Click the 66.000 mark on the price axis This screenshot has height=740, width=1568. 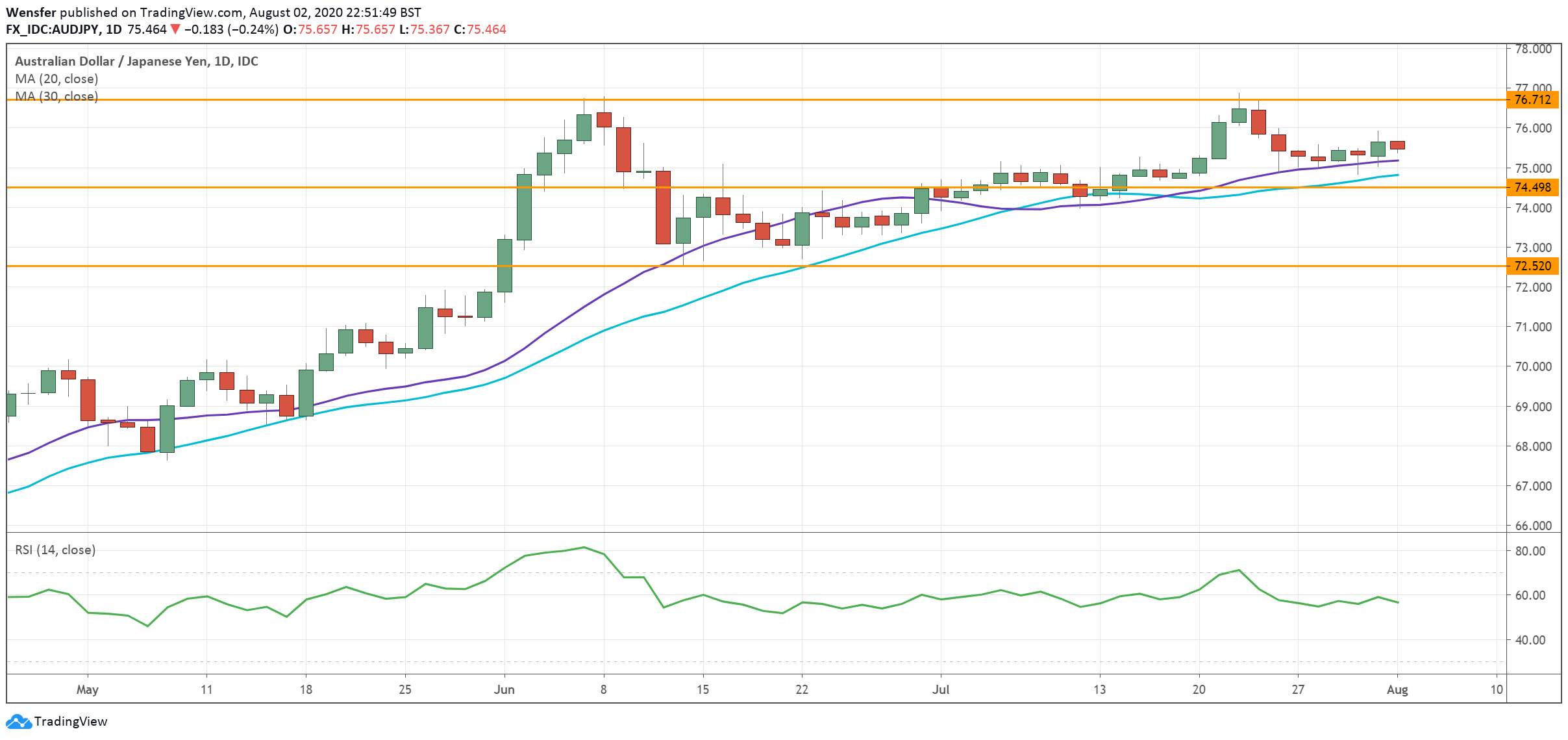[x=1532, y=526]
